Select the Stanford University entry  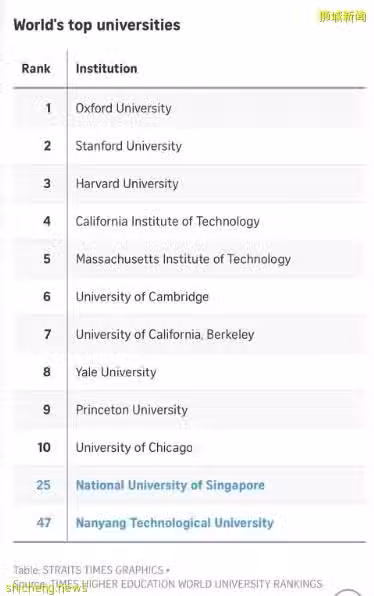[x=128, y=146]
